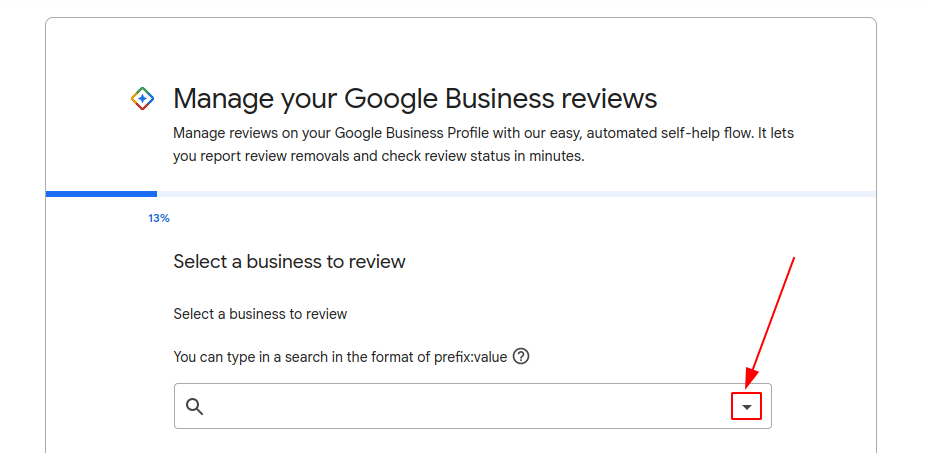Click the prefix:value search format hint text
This screenshot has height=453, width=925.
click(x=340, y=357)
